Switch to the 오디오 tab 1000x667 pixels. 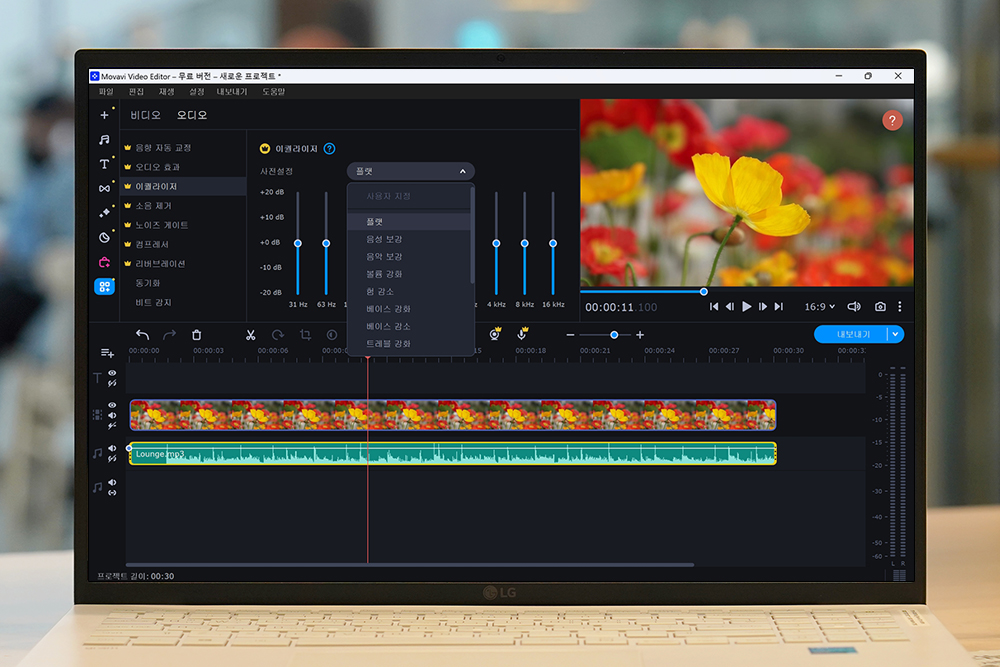[192, 115]
